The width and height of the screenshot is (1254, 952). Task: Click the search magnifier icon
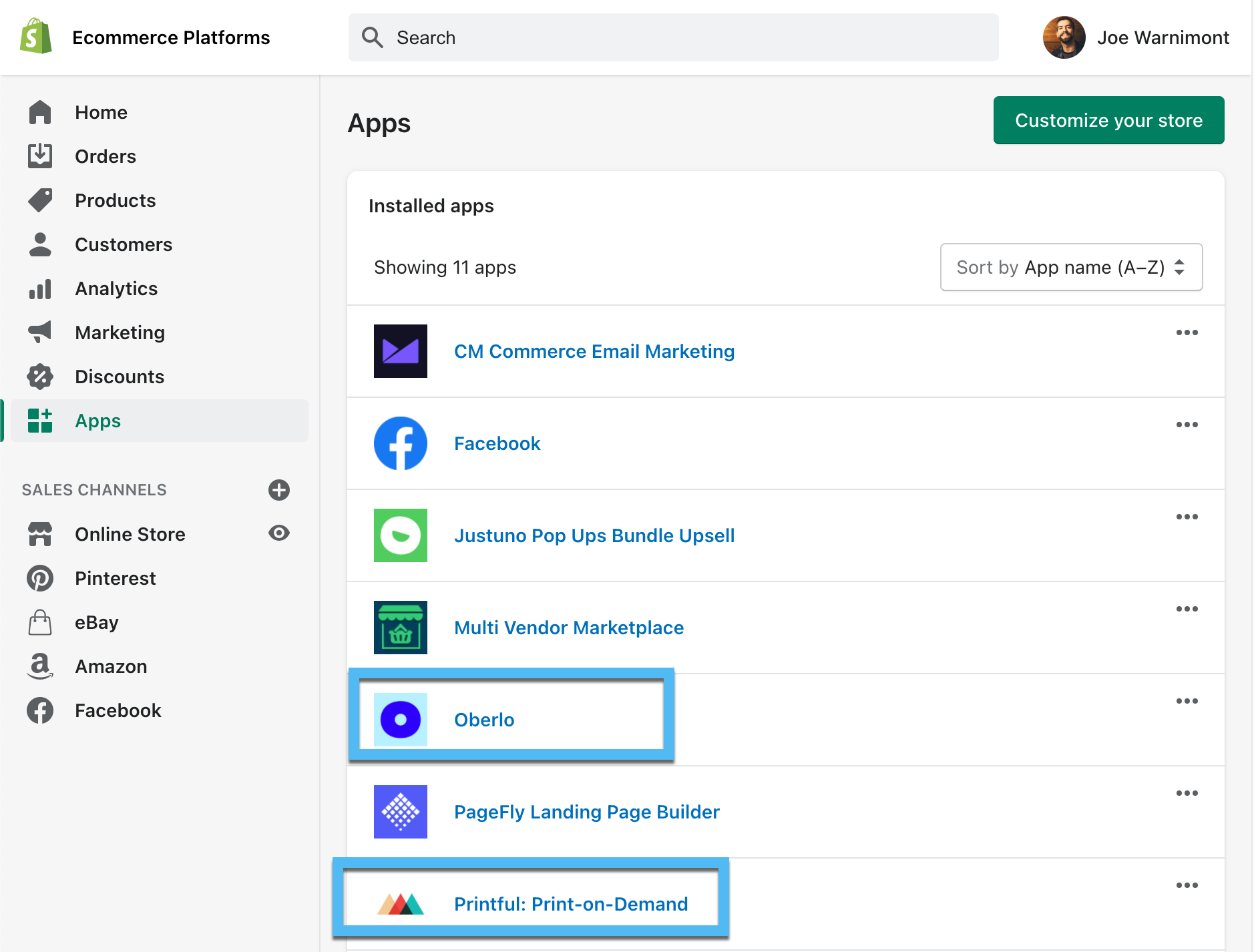point(373,37)
